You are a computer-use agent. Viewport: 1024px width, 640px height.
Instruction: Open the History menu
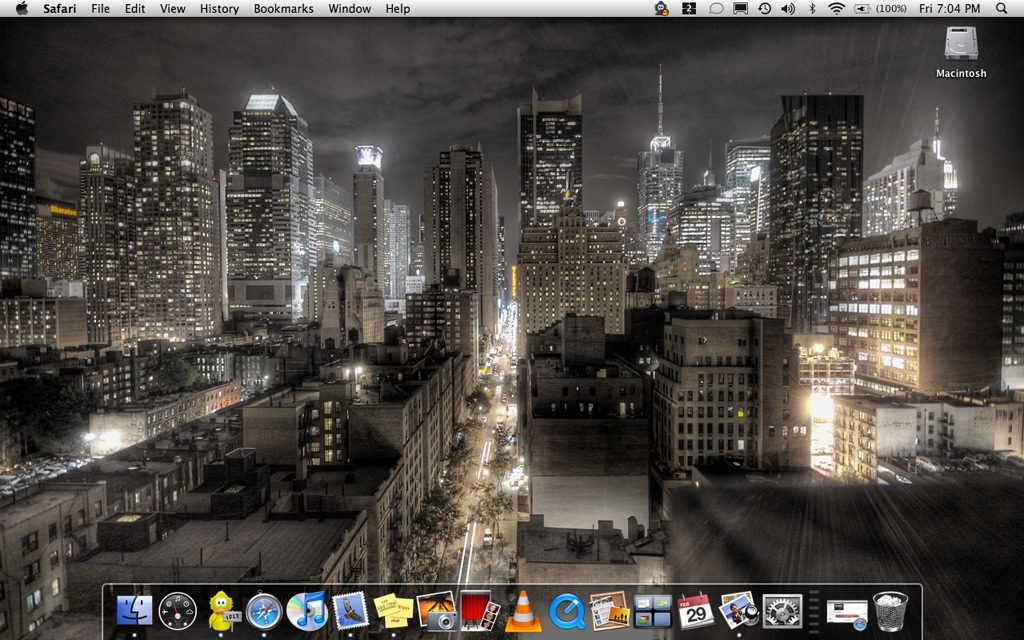(x=219, y=8)
